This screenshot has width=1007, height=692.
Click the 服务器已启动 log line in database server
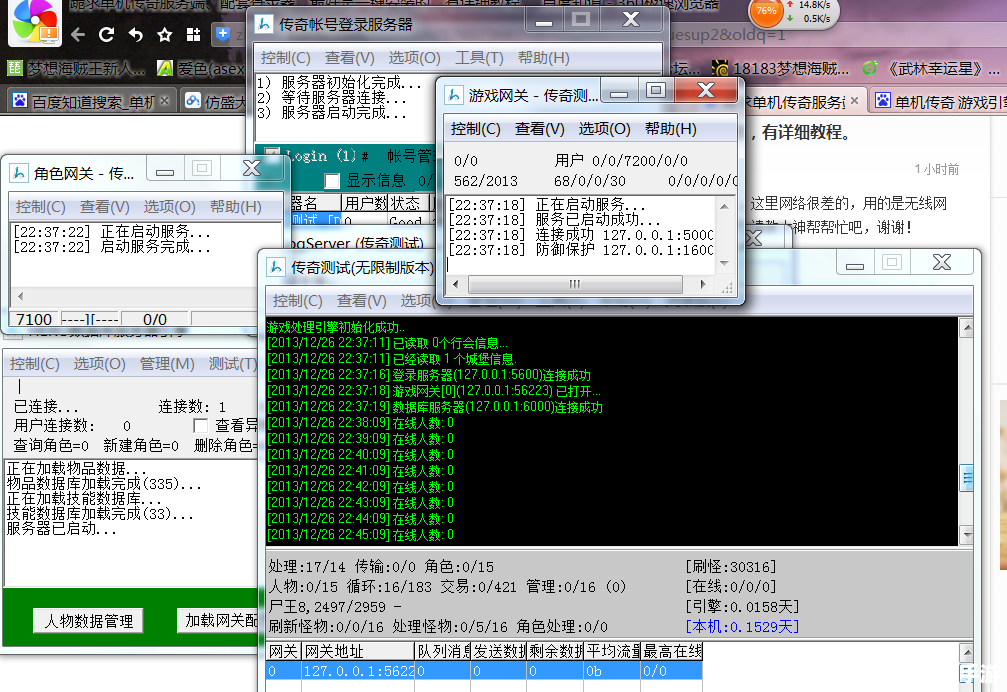tap(62, 528)
